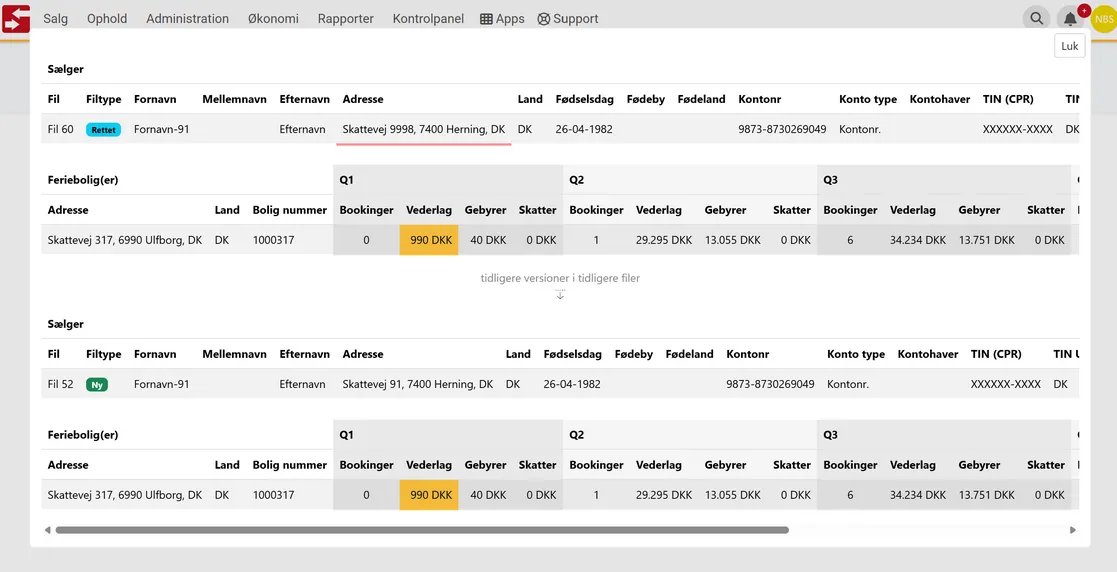Click 40 DKK Q1 Gebyrer in top table
Image resolution: width=1117 pixels, height=572 pixels.
(x=486, y=240)
